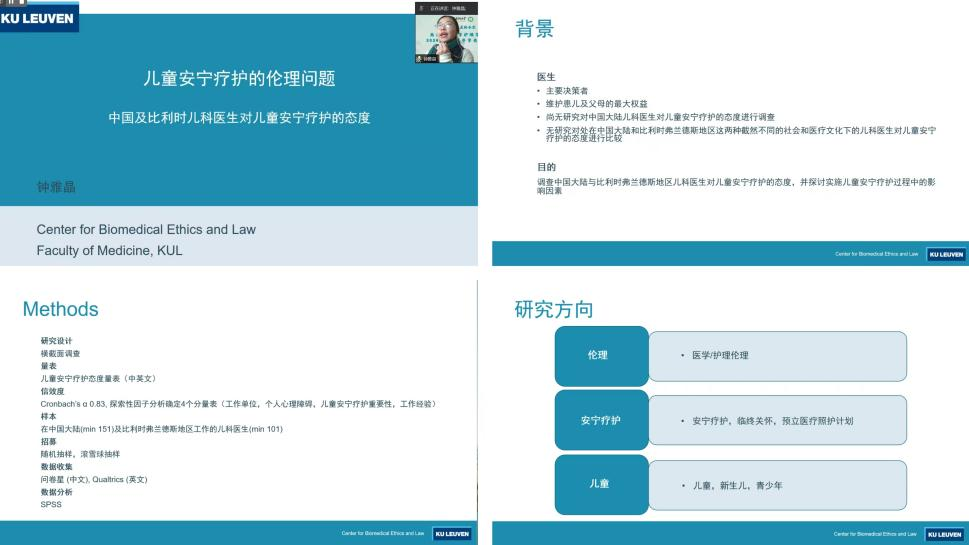Click the title 儿童安宁疗护的伦理问题
Screen dimensions: 969x545
pos(238,79)
